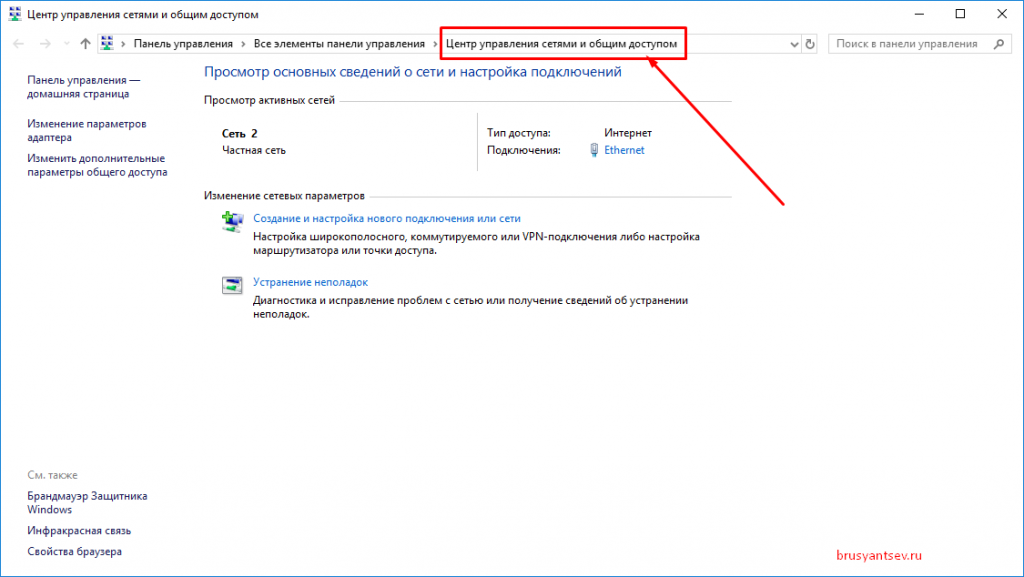Screen dimensions: 1024x577
Task: Click the Поиск в панели управления search field
Action: [x=920, y=44]
